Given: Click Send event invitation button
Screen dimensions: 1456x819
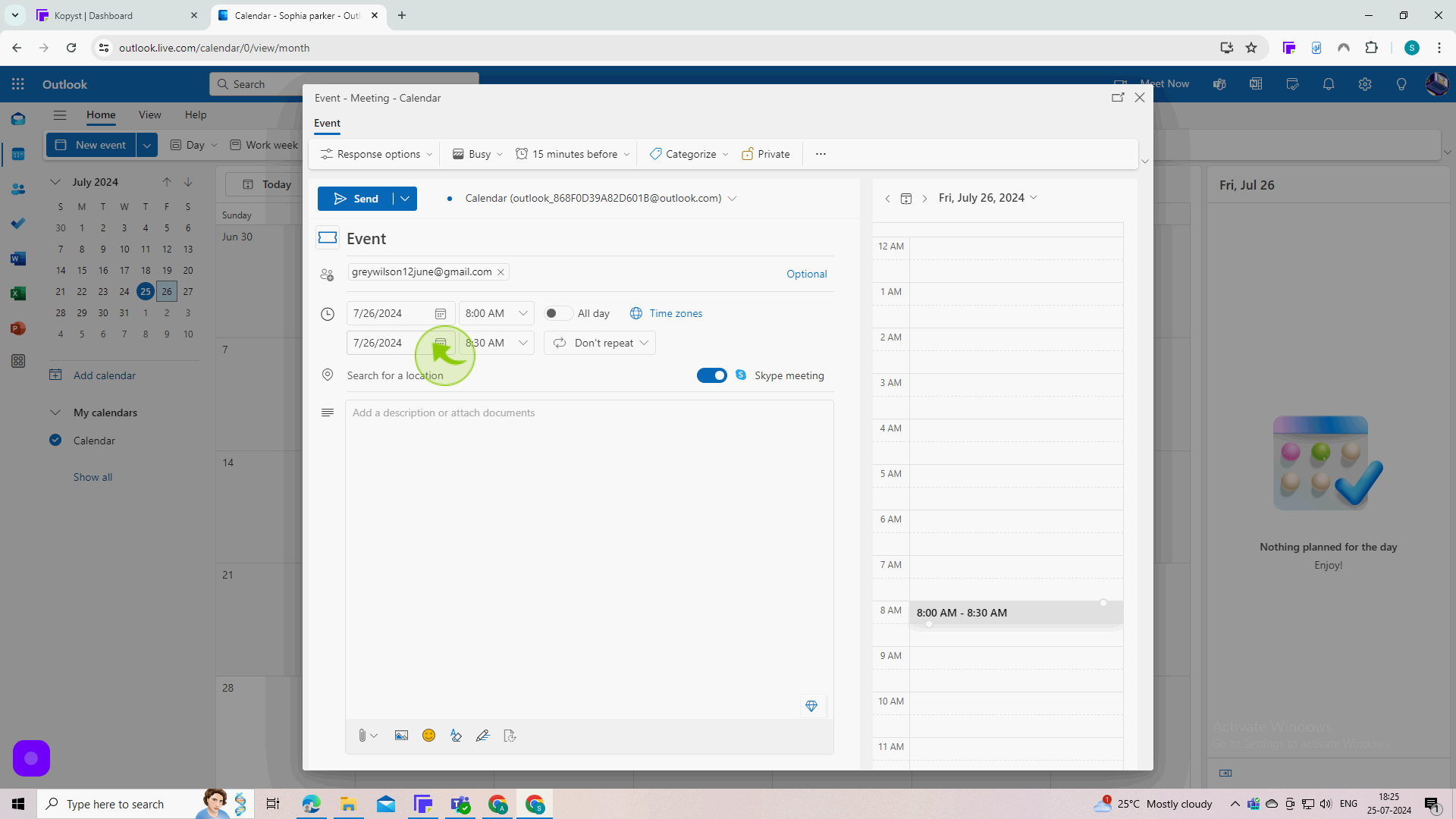Looking at the screenshot, I should (358, 198).
